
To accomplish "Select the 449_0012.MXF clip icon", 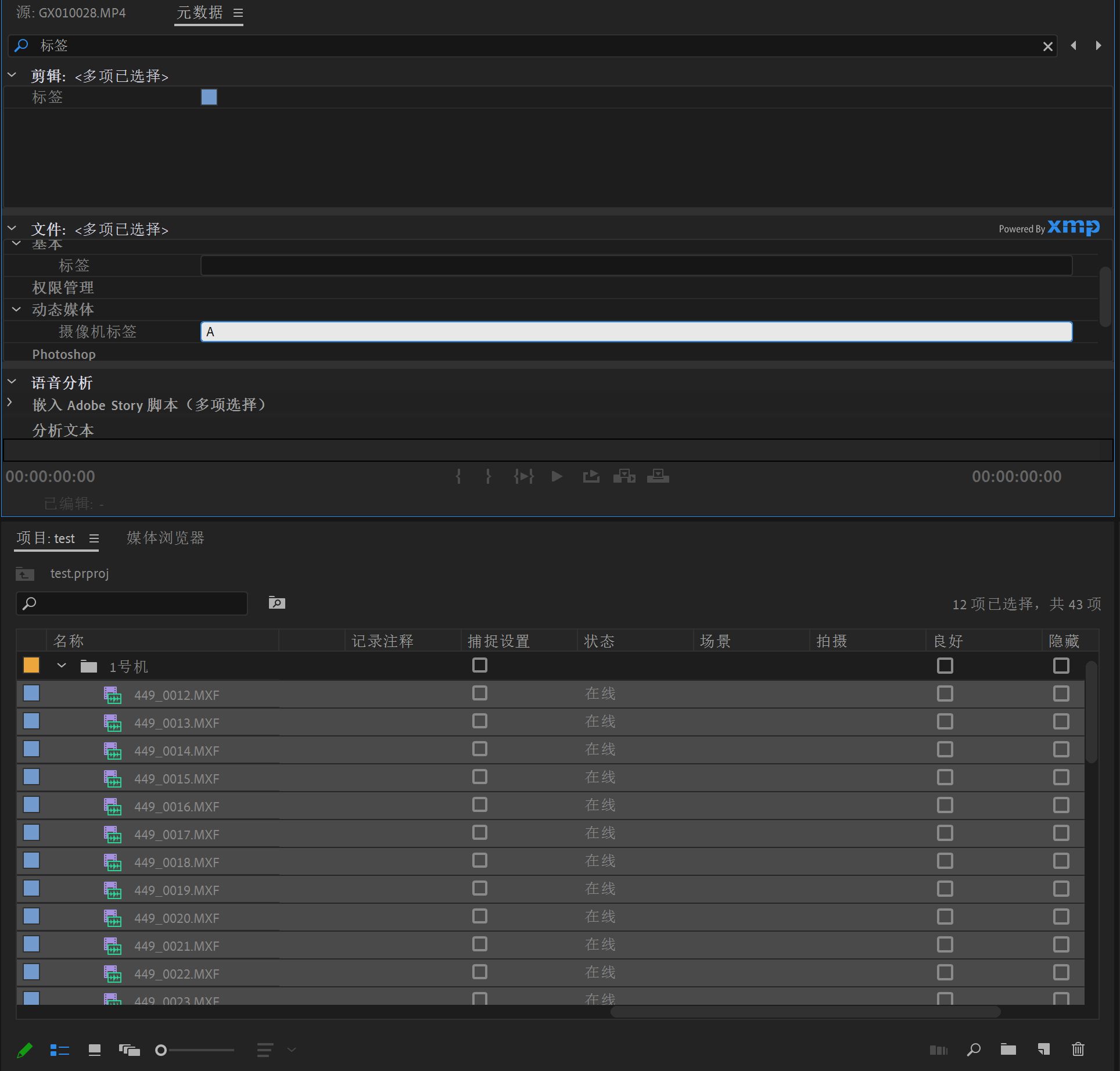I will [113, 695].
